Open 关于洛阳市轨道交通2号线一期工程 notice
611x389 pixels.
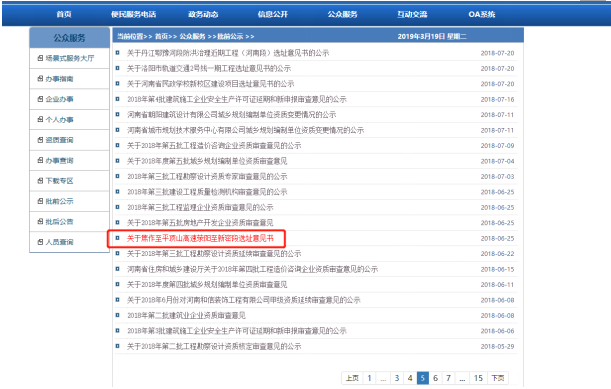(208, 68)
